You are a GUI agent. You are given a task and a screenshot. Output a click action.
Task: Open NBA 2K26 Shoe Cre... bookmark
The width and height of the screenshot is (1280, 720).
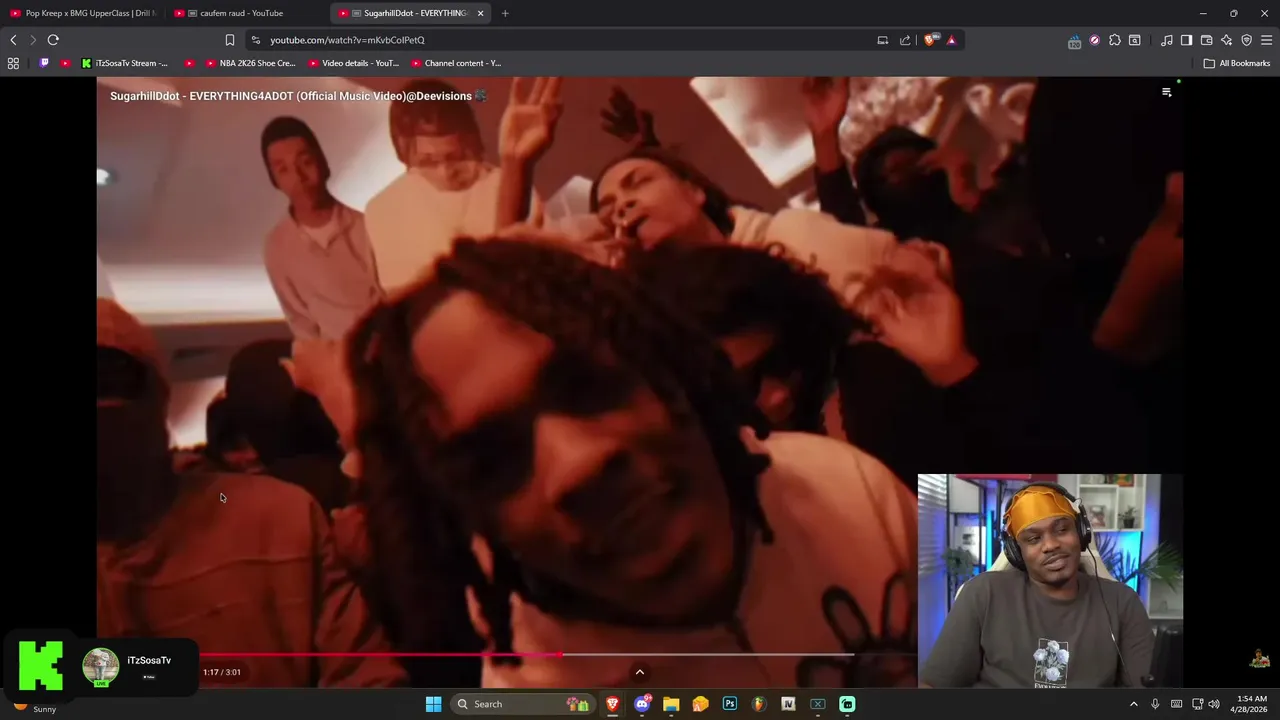[x=250, y=63]
